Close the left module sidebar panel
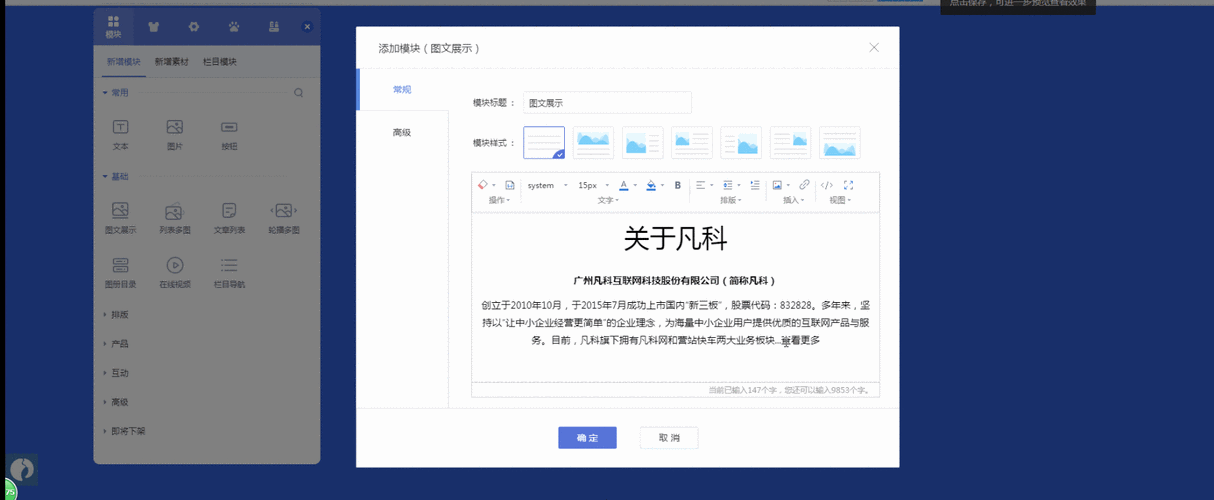This screenshot has width=1214, height=500. pyautogui.click(x=307, y=27)
